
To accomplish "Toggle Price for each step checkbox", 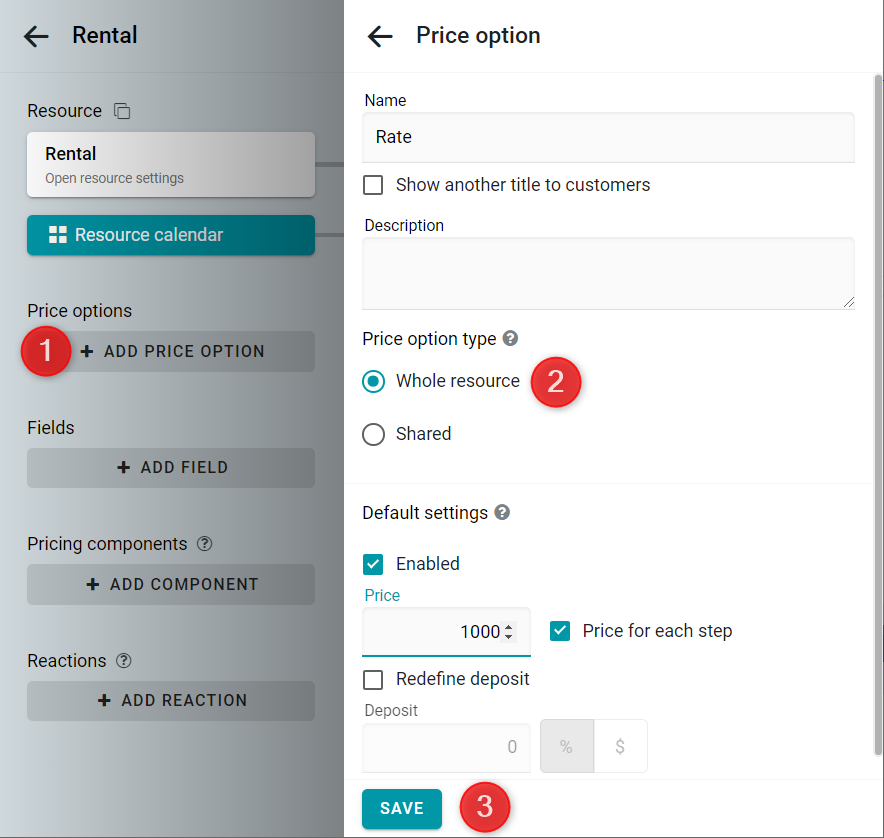I will [x=560, y=631].
